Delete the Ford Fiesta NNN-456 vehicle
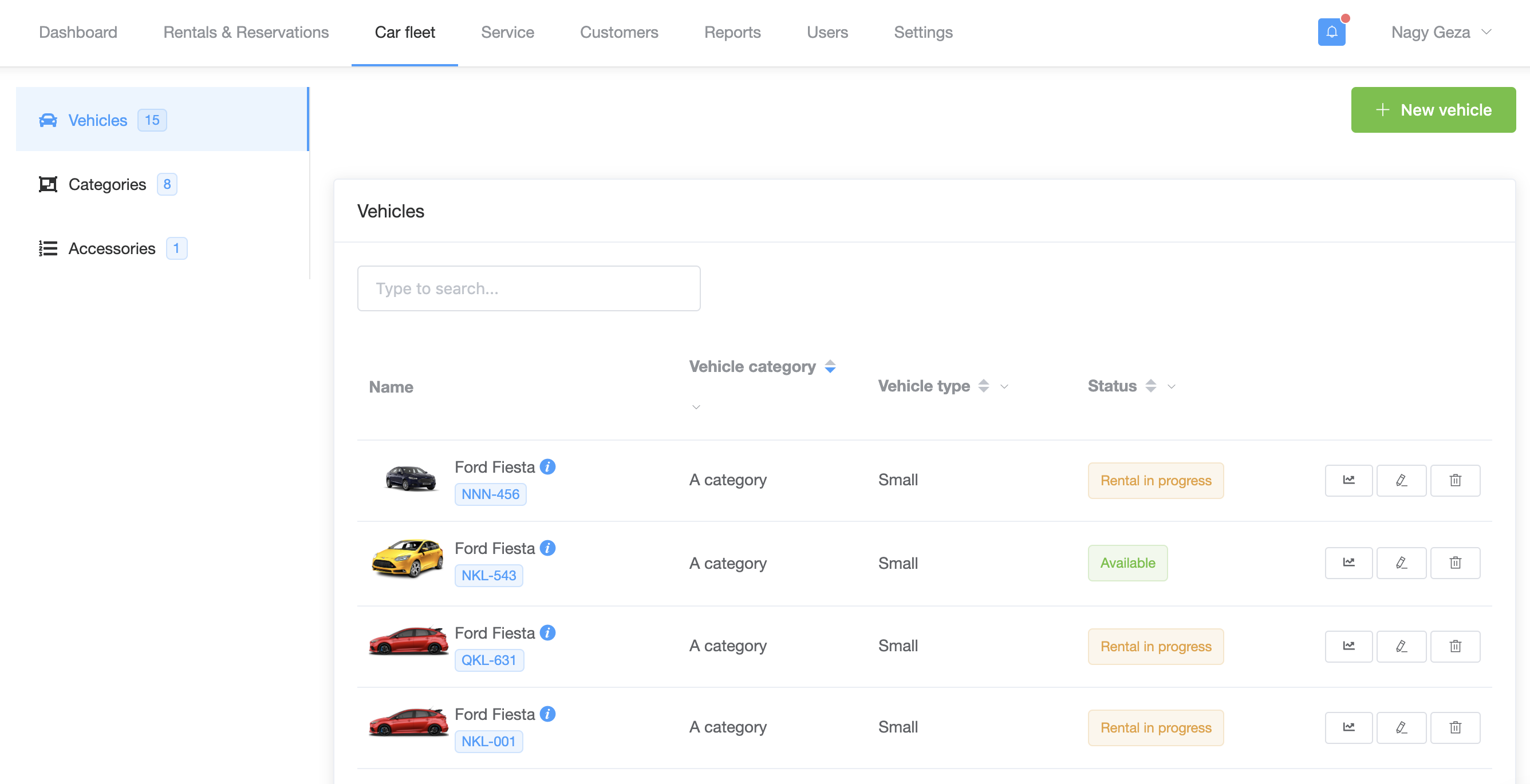This screenshot has width=1530, height=784. 1454,480
